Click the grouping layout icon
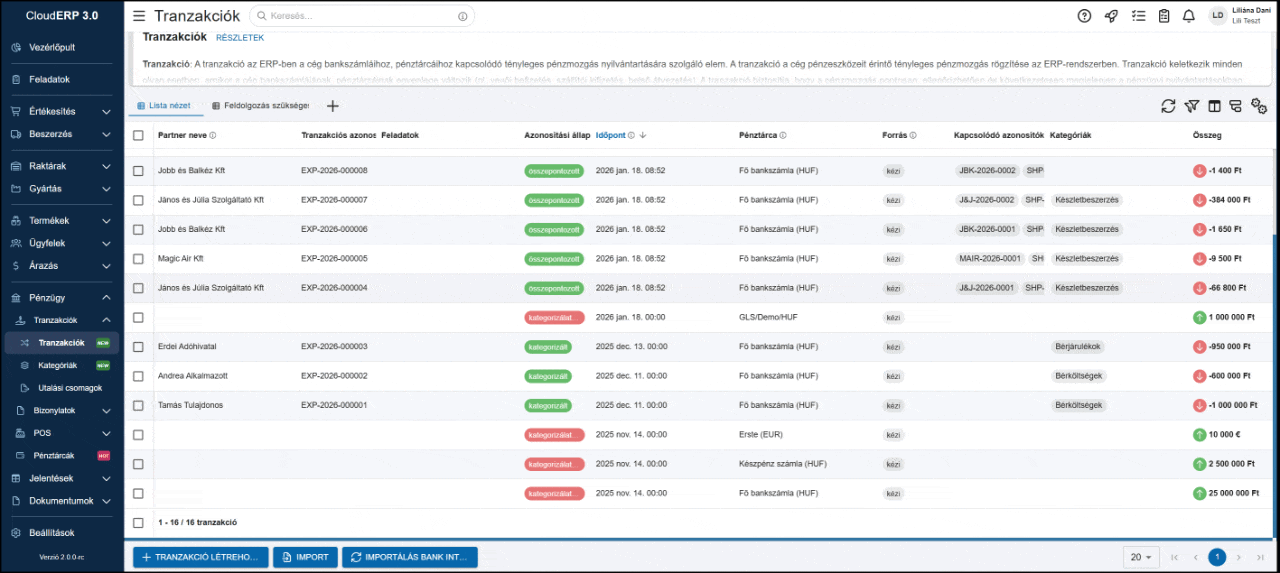This screenshot has width=1280, height=573. (1236, 106)
